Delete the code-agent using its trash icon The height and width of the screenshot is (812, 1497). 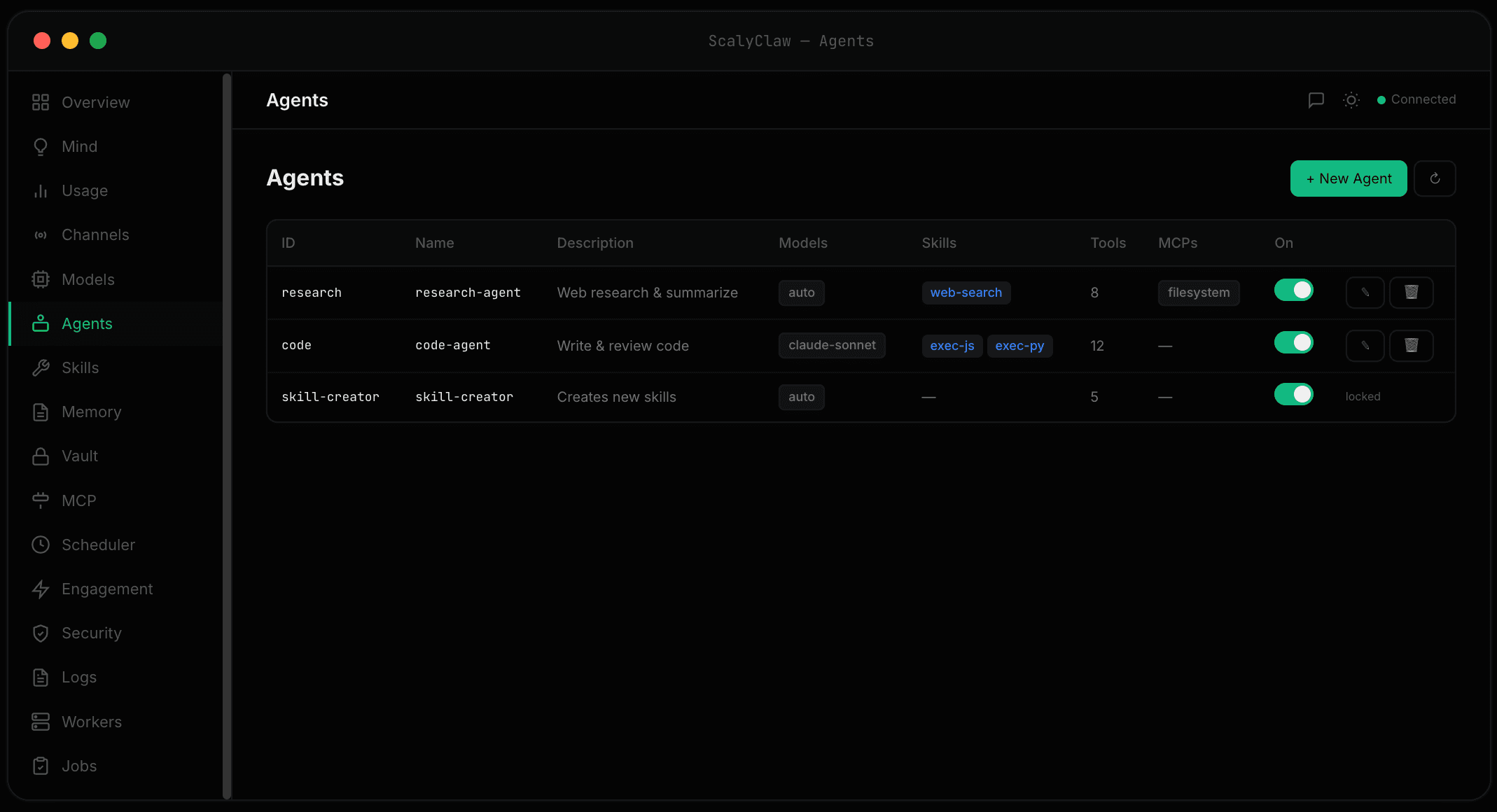point(1412,345)
